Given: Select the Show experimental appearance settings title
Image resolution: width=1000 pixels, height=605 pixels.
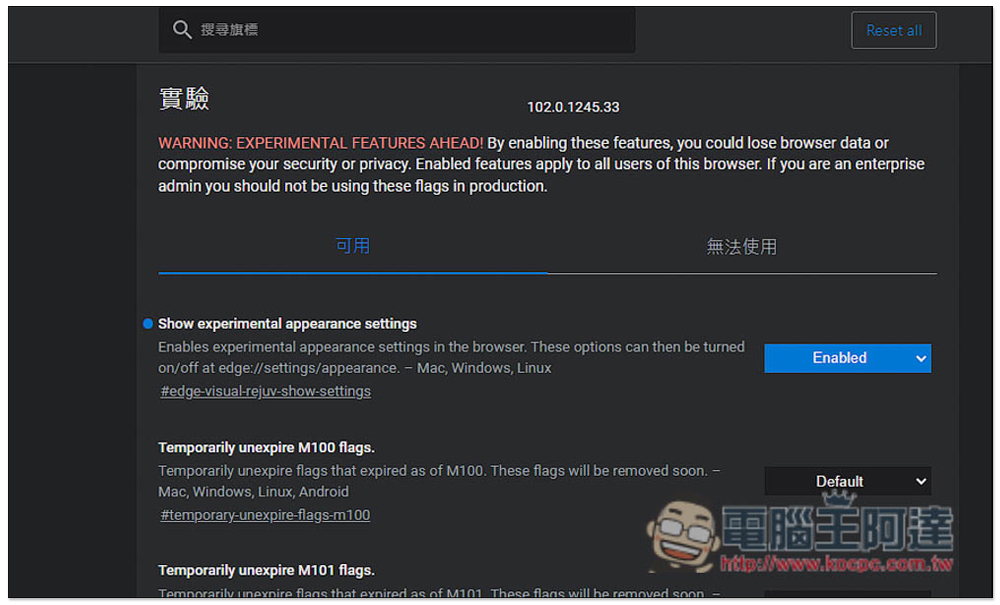Looking at the screenshot, I should tap(287, 324).
